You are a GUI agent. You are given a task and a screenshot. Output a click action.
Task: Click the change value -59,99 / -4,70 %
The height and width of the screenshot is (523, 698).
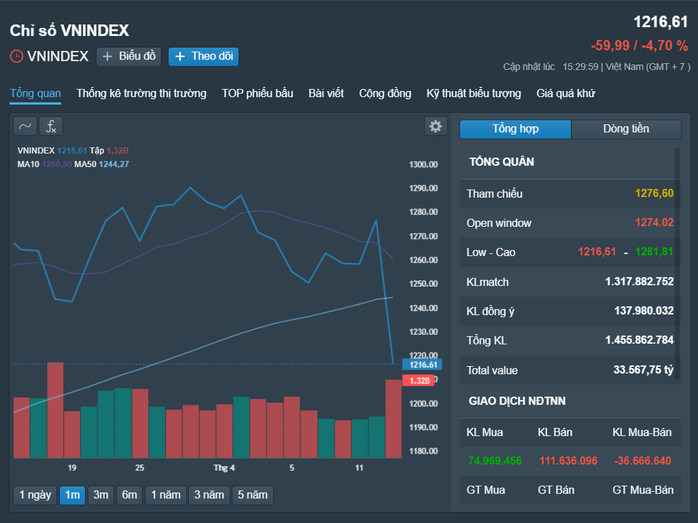639,45
